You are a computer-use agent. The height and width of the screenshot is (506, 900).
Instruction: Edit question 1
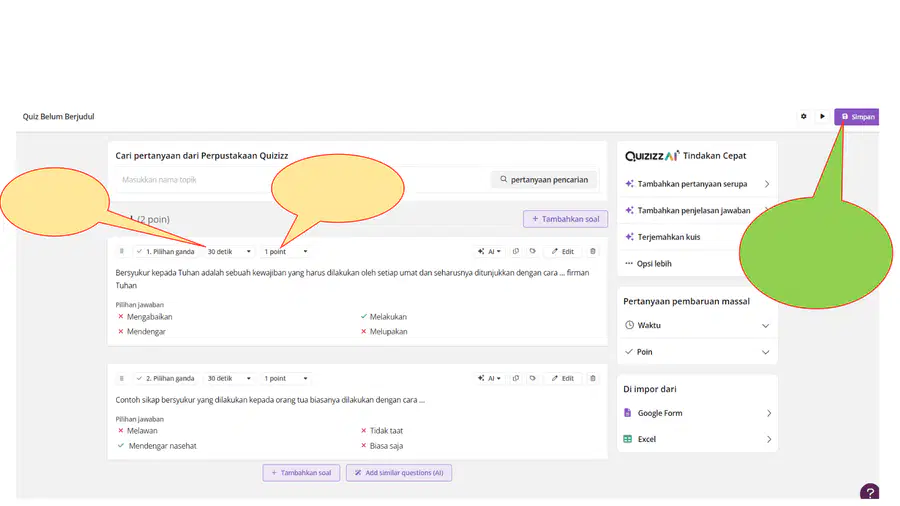pyautogui.click(x=562, y=251)
